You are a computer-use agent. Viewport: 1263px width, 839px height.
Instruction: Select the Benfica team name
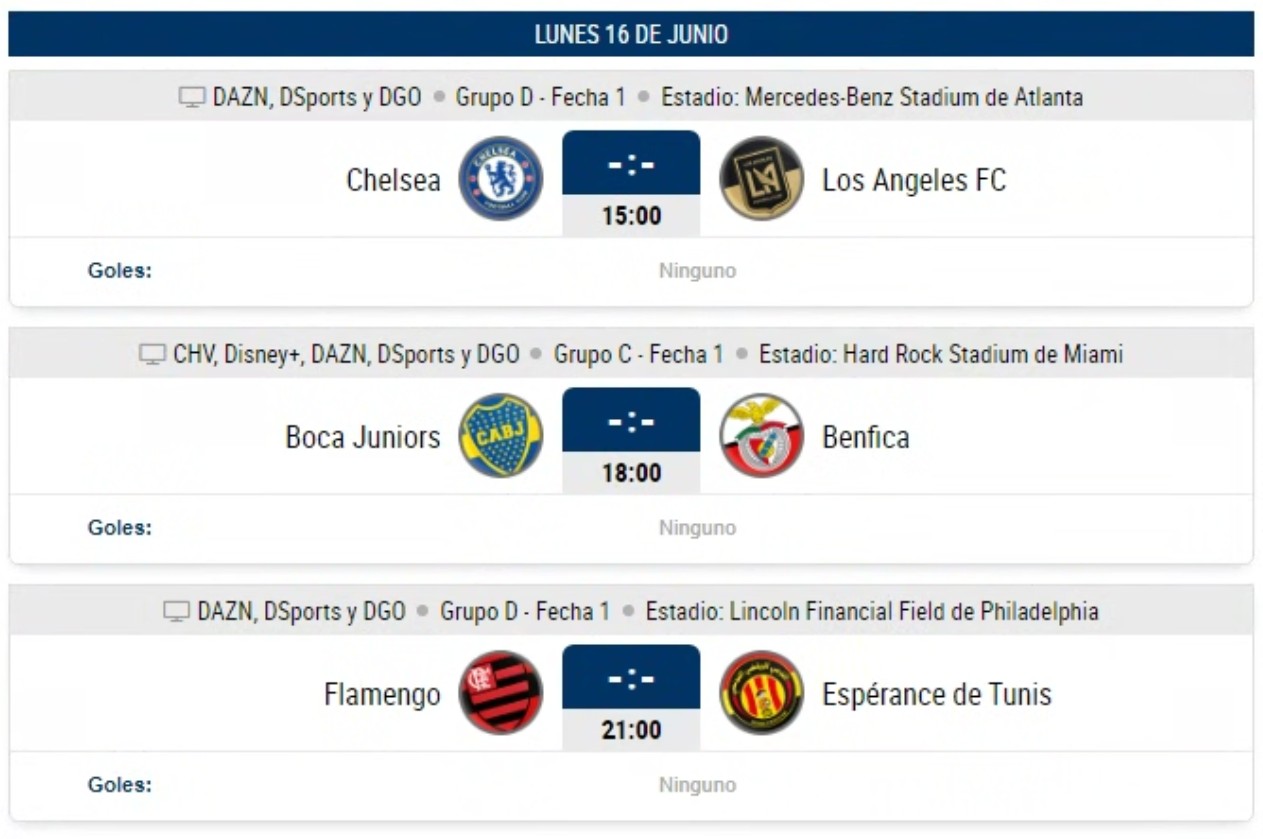(866, 437)
